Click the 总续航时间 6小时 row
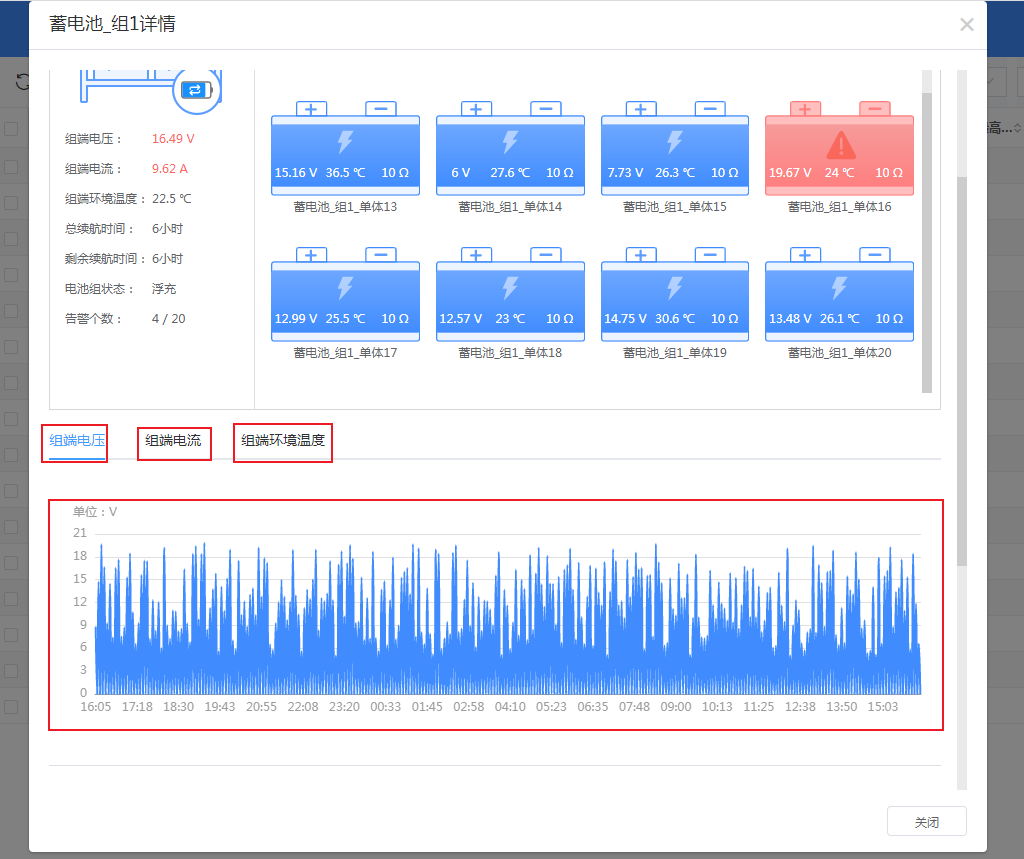Screen dimensions: 1024x859 (x=124, y=229)
